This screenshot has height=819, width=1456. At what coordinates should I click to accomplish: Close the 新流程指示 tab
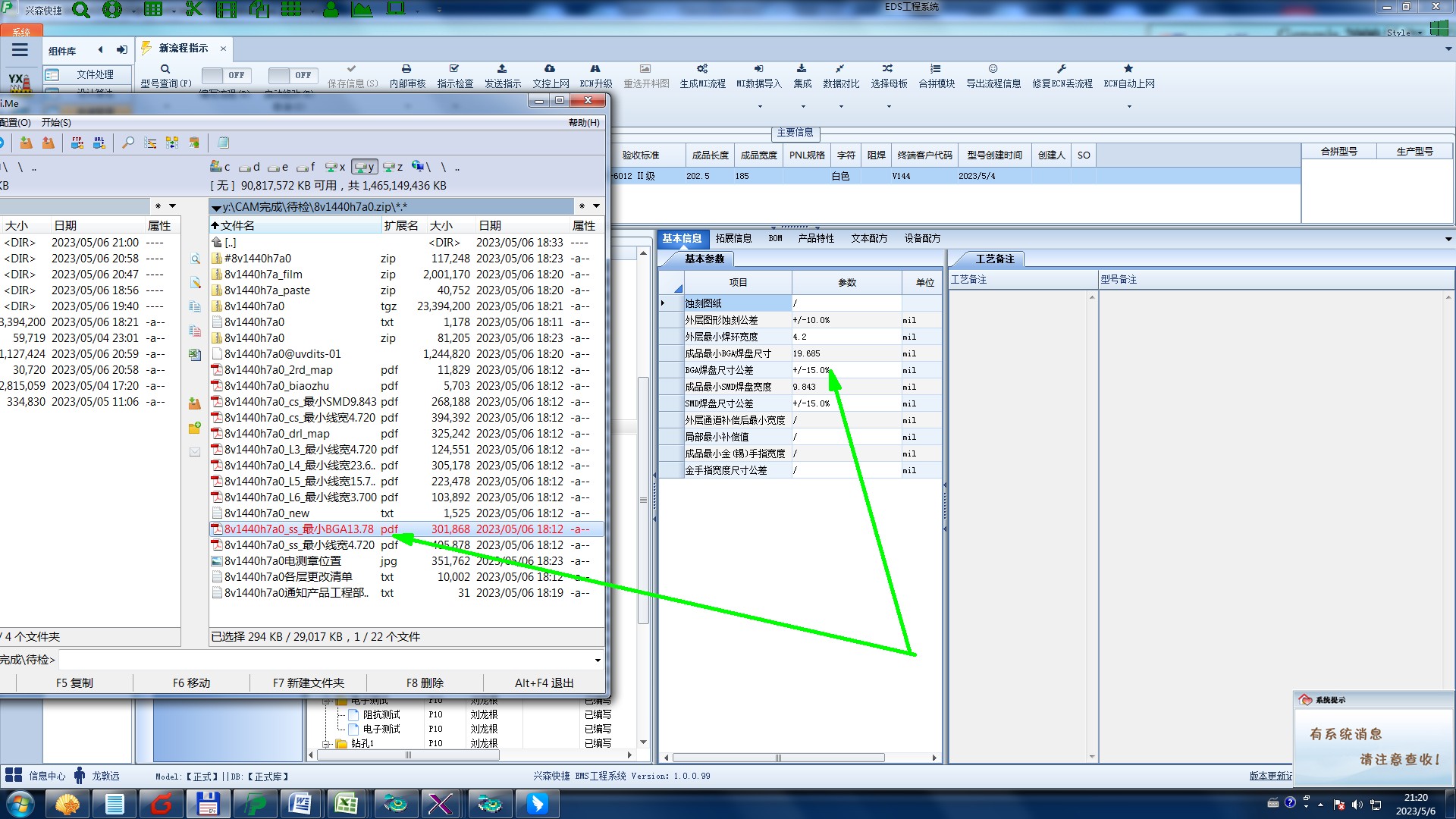(223, 48)
